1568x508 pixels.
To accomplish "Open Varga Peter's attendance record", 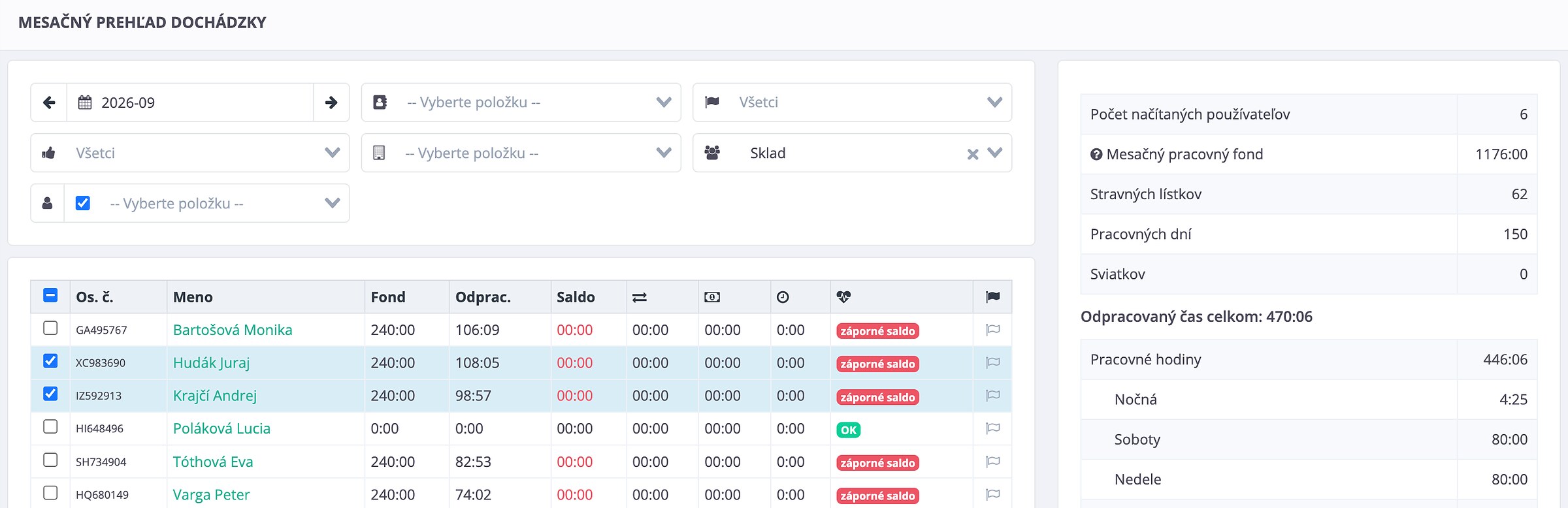I will click(211, 494).
